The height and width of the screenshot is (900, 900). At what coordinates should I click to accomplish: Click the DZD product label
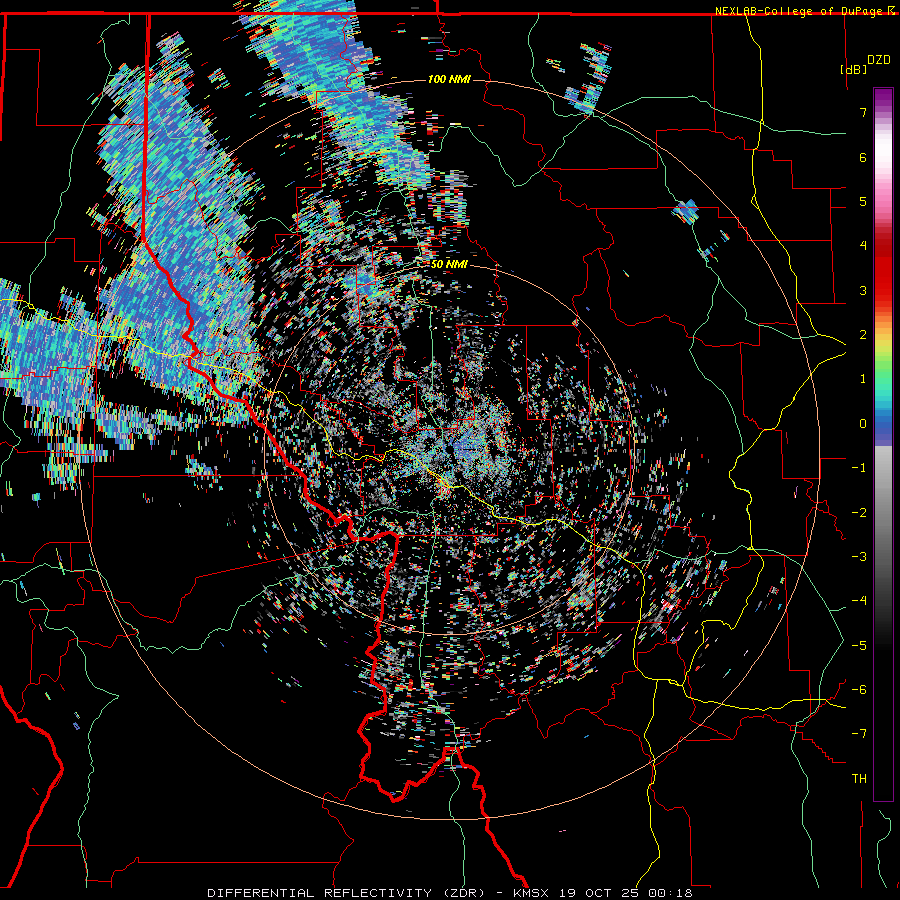pos(879,60)
